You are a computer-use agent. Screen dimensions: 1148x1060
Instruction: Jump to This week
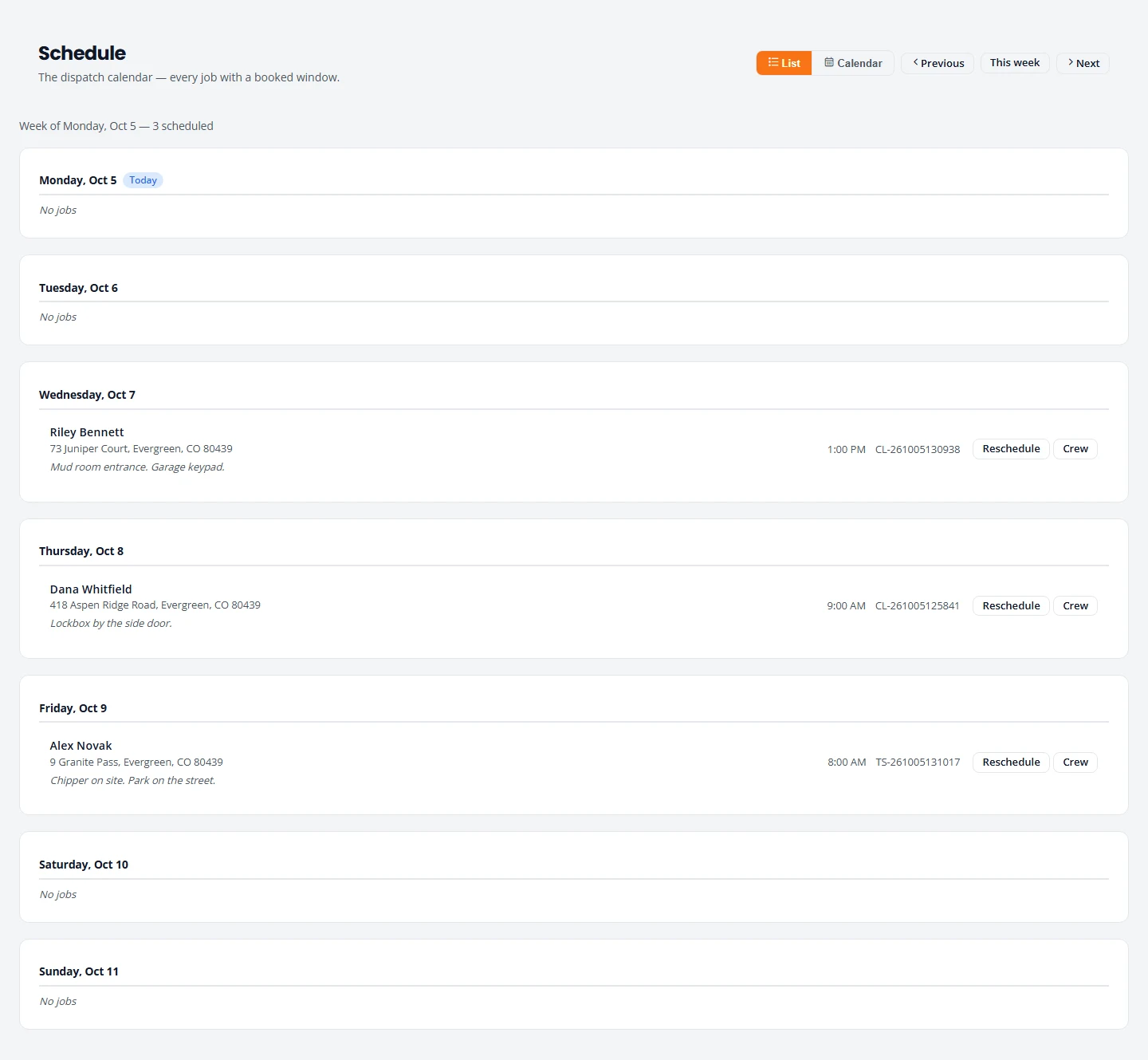[1015, 63]
